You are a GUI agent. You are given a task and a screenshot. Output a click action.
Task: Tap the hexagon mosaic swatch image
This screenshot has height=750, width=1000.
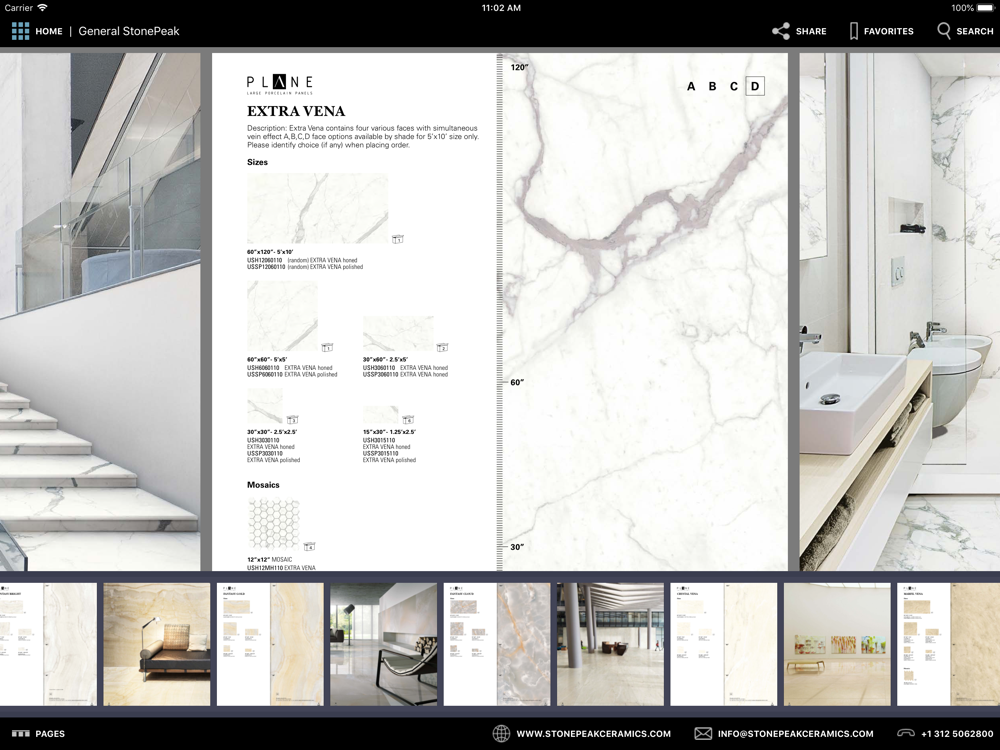click(274, 524)
